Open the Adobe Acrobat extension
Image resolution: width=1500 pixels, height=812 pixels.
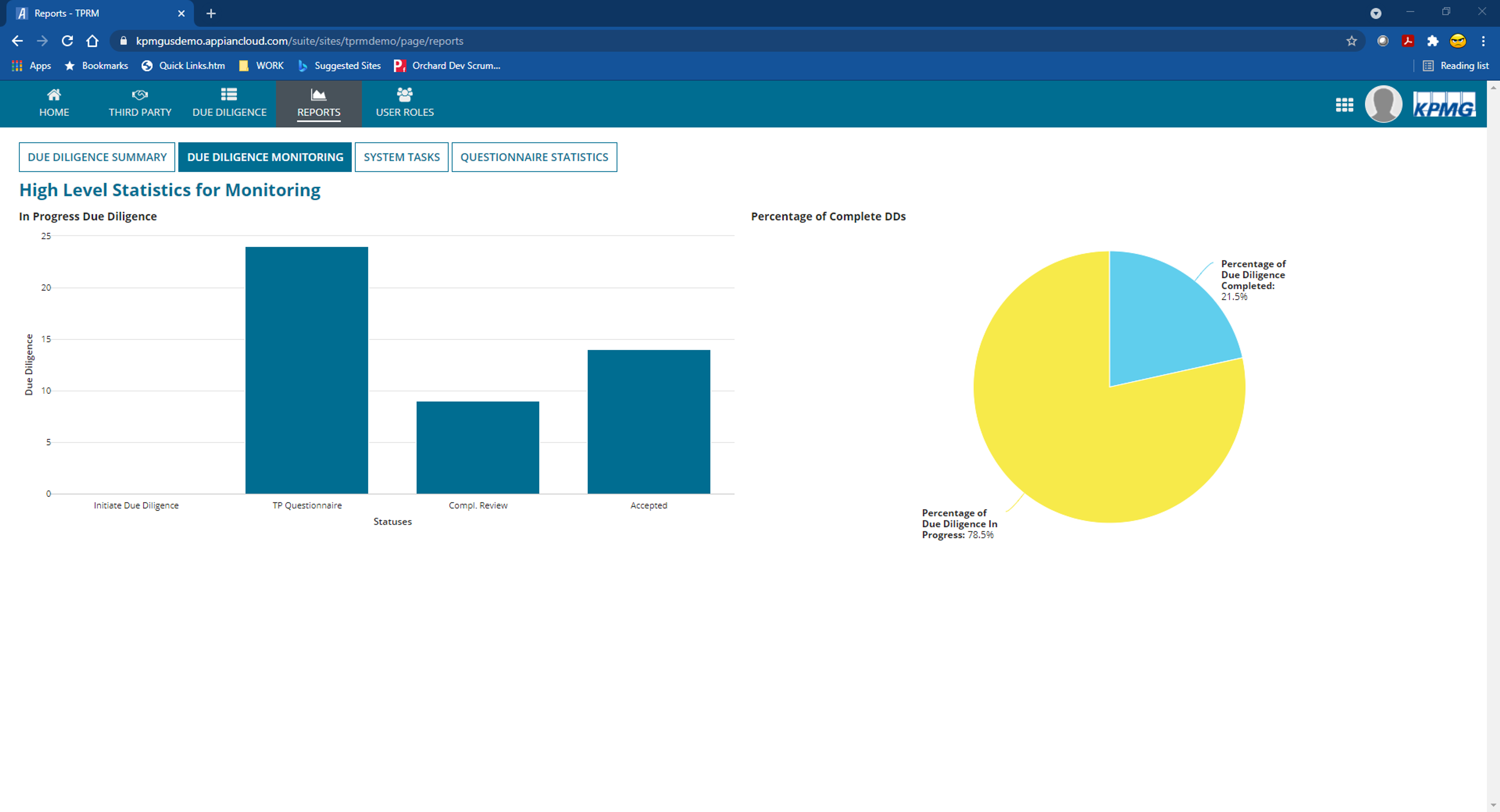1408,41
